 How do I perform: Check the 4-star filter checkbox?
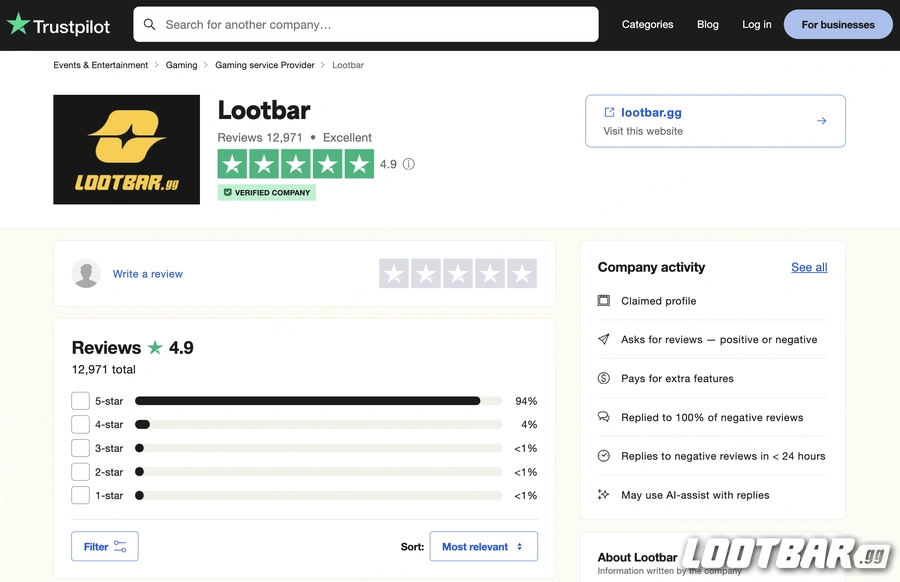pos(80,424)
